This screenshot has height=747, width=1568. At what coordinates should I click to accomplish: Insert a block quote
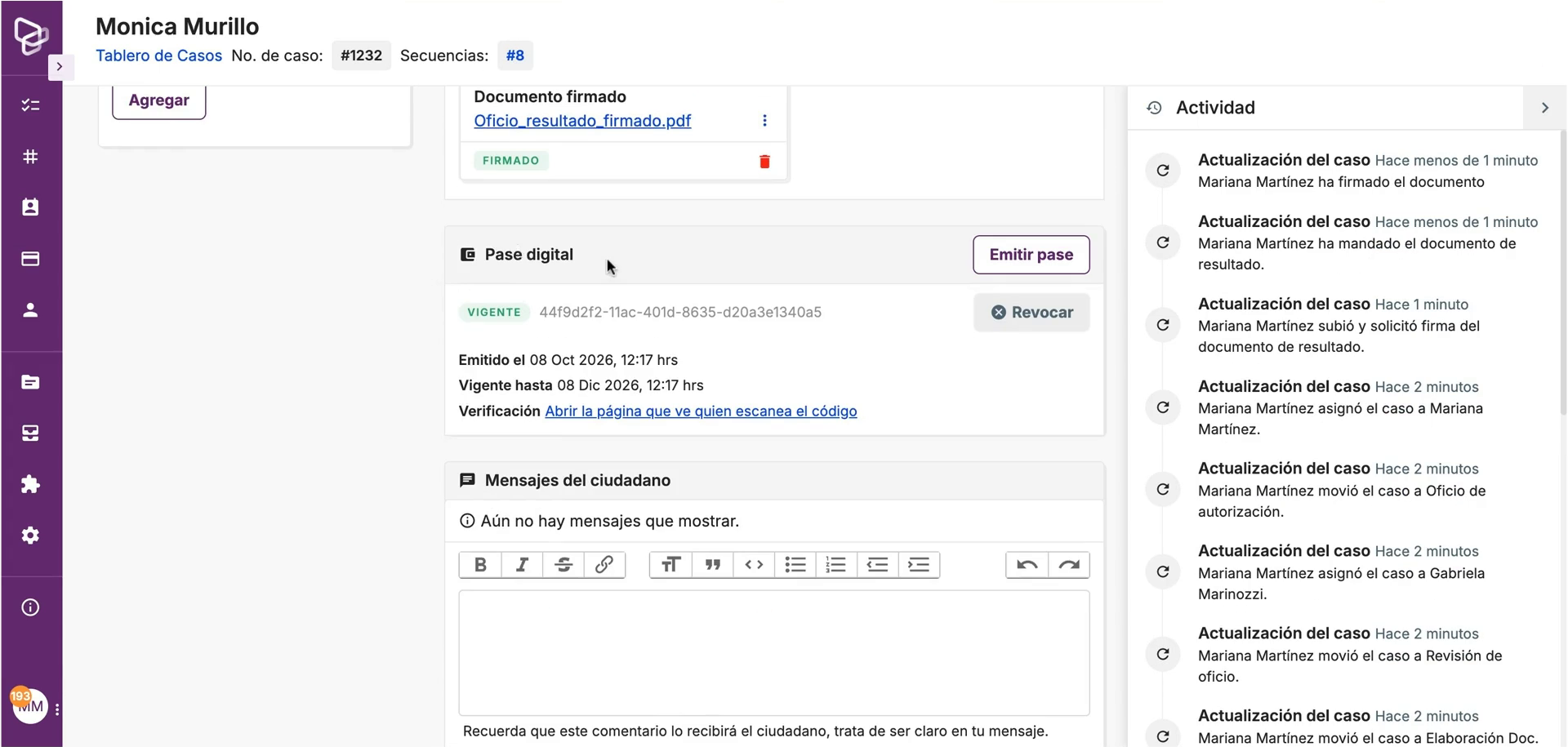(713, 565)
